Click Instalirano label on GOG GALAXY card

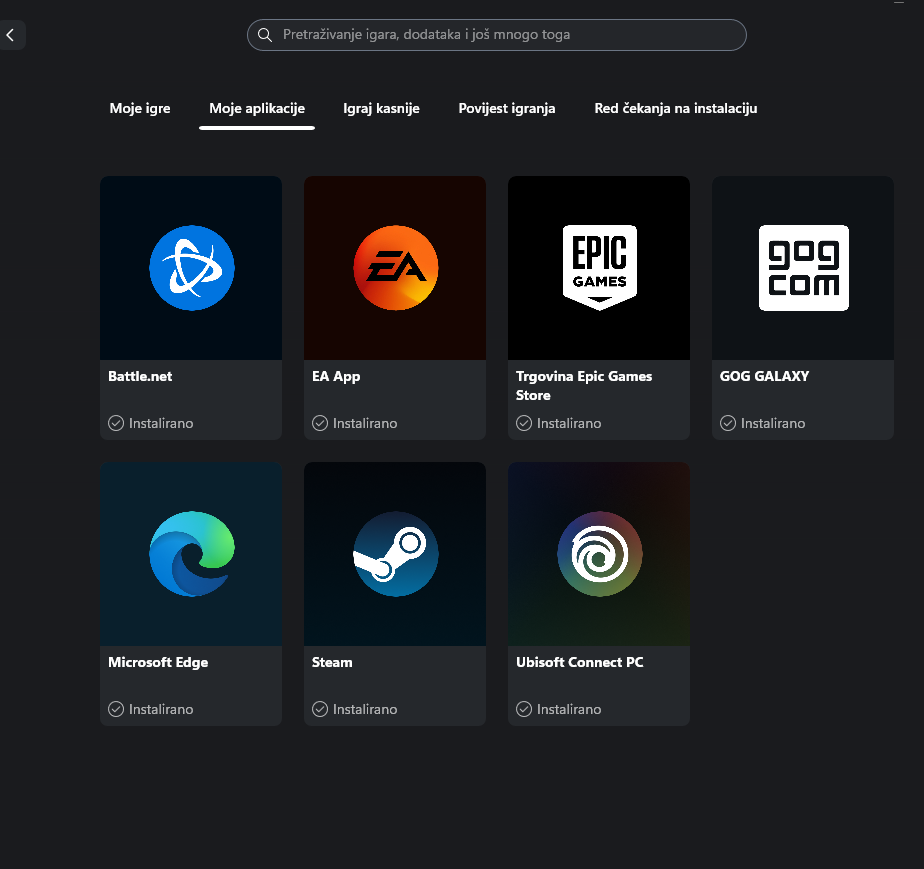773,424
